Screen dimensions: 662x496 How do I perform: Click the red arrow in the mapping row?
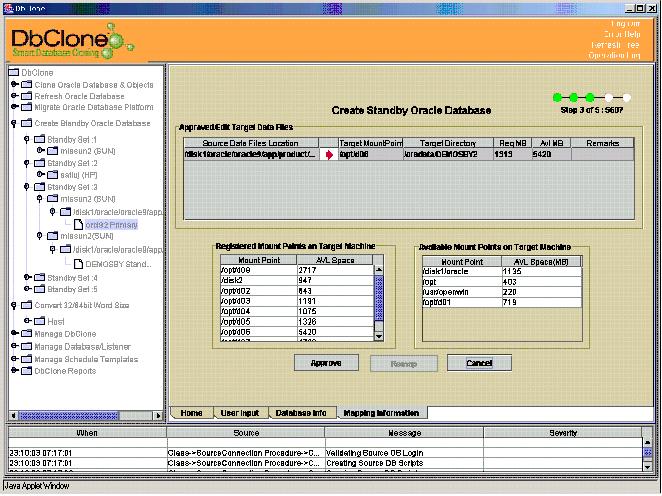(x=329, y=155)
